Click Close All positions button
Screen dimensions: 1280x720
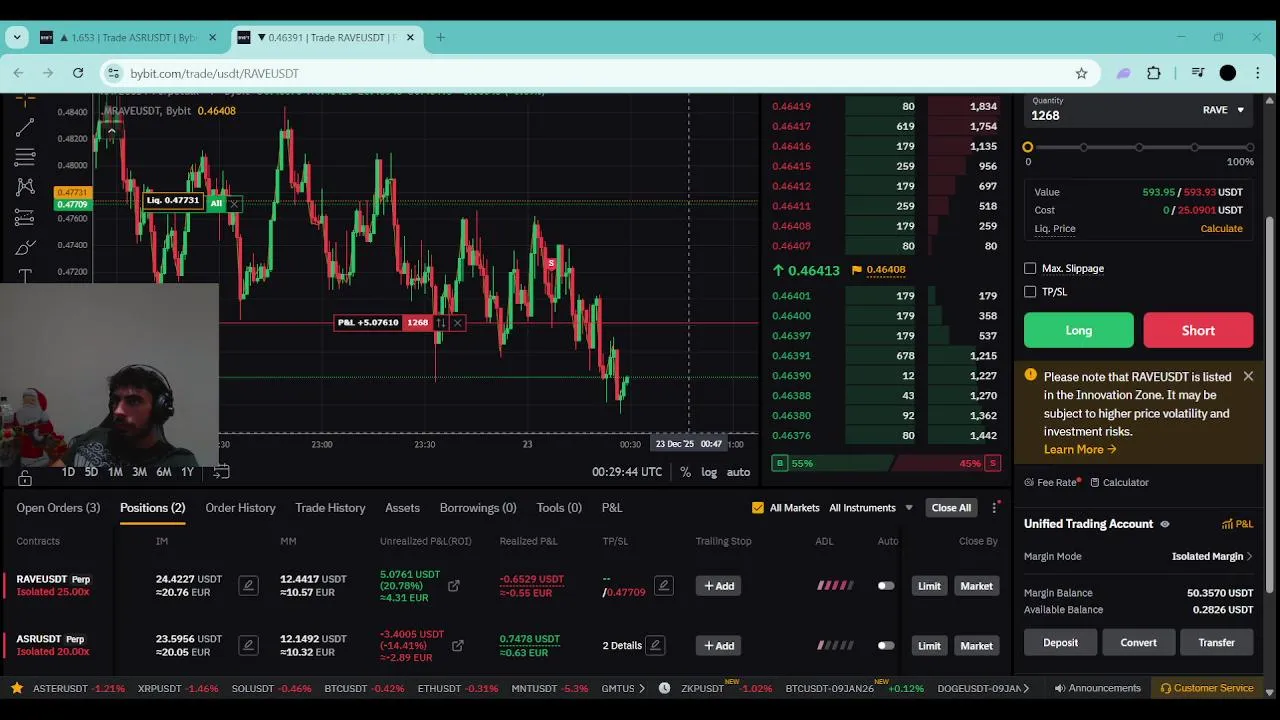(x=951, y=508)
